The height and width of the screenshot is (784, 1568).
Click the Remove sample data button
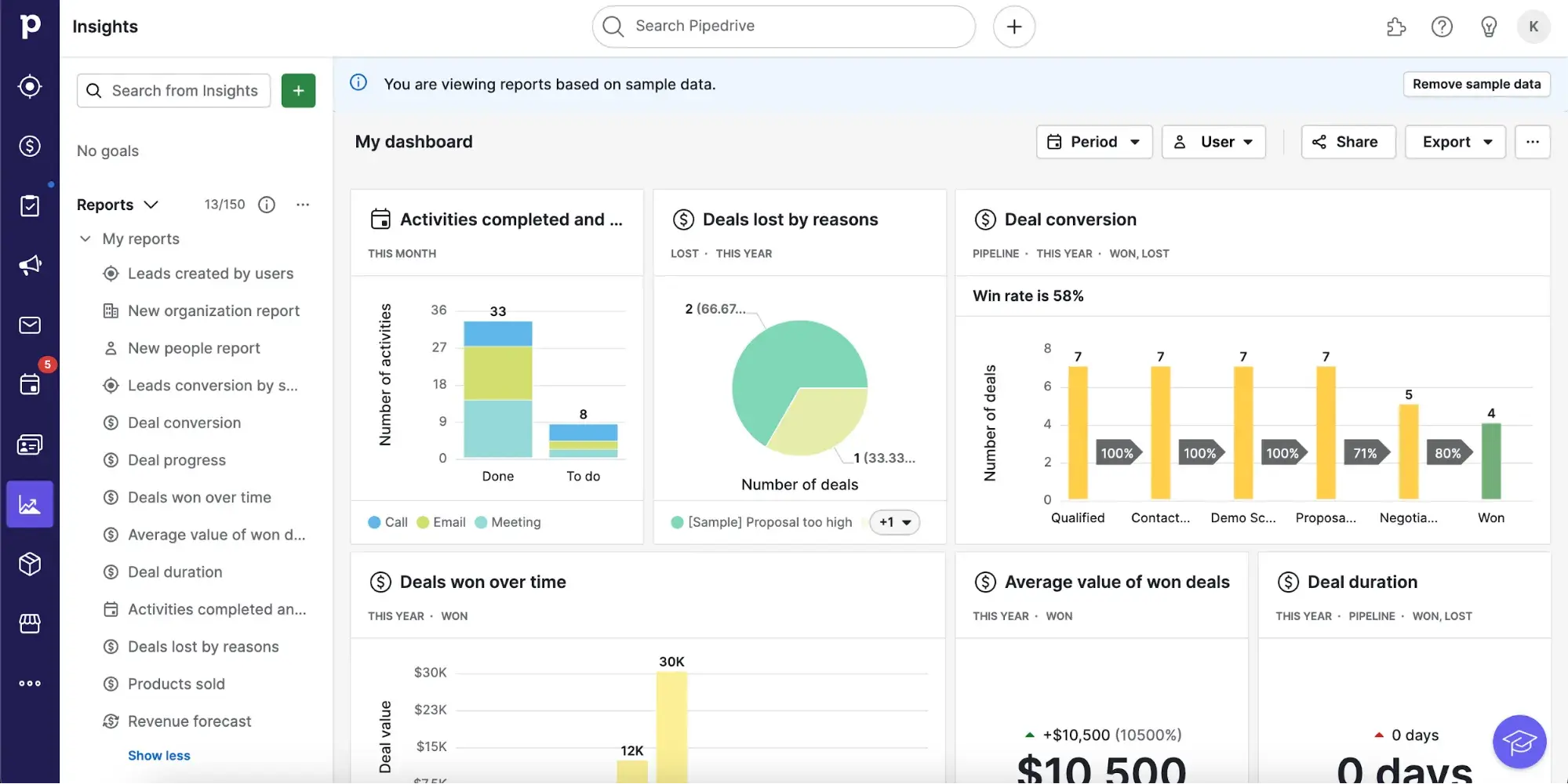coord(1476,84)
